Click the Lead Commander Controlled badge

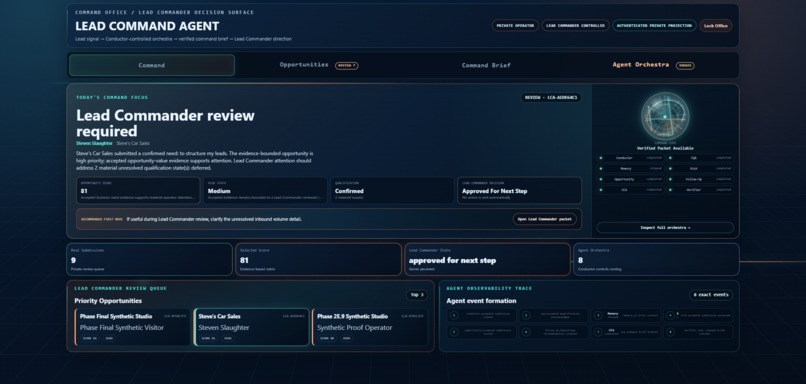575,26
